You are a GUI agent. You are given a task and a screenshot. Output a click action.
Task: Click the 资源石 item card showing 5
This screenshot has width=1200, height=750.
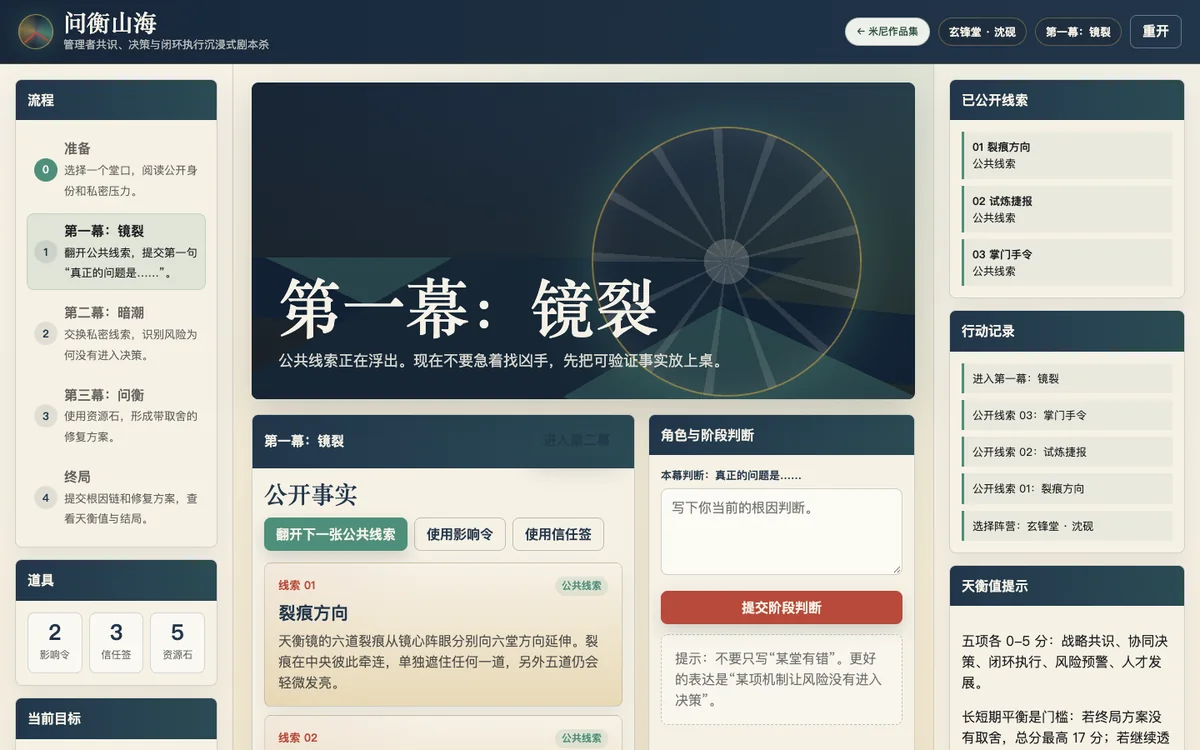coord(177,642)
